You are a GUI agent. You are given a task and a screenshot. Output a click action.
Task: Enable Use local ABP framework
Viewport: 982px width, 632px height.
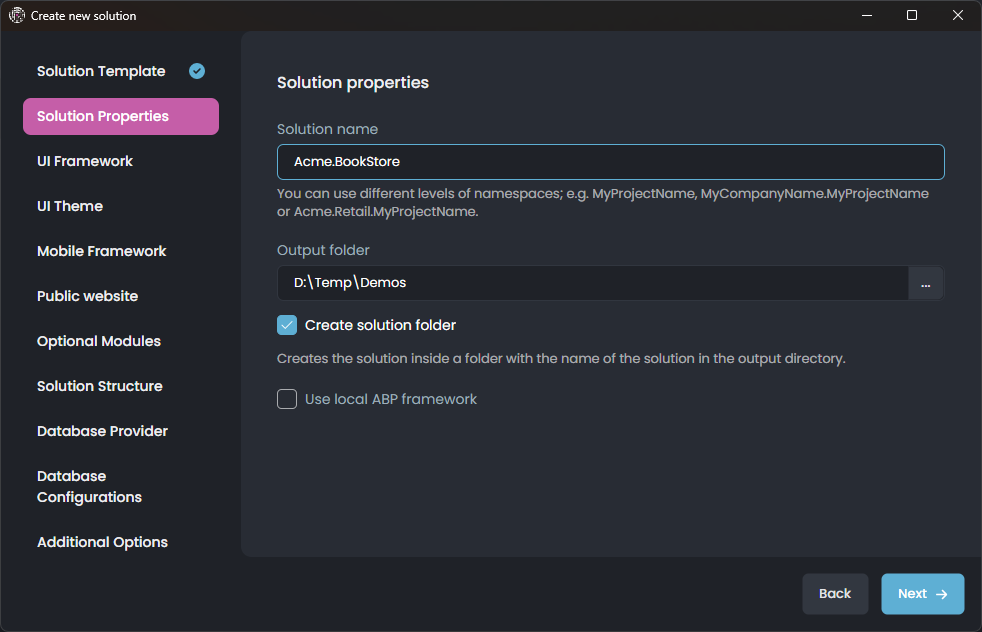287,398
